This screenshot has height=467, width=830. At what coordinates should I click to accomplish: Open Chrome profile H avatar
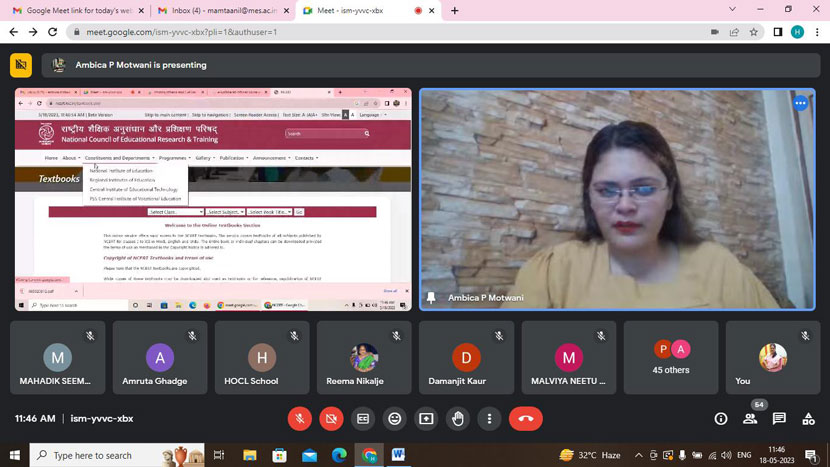pyautogui.click(x=797, y=32)
